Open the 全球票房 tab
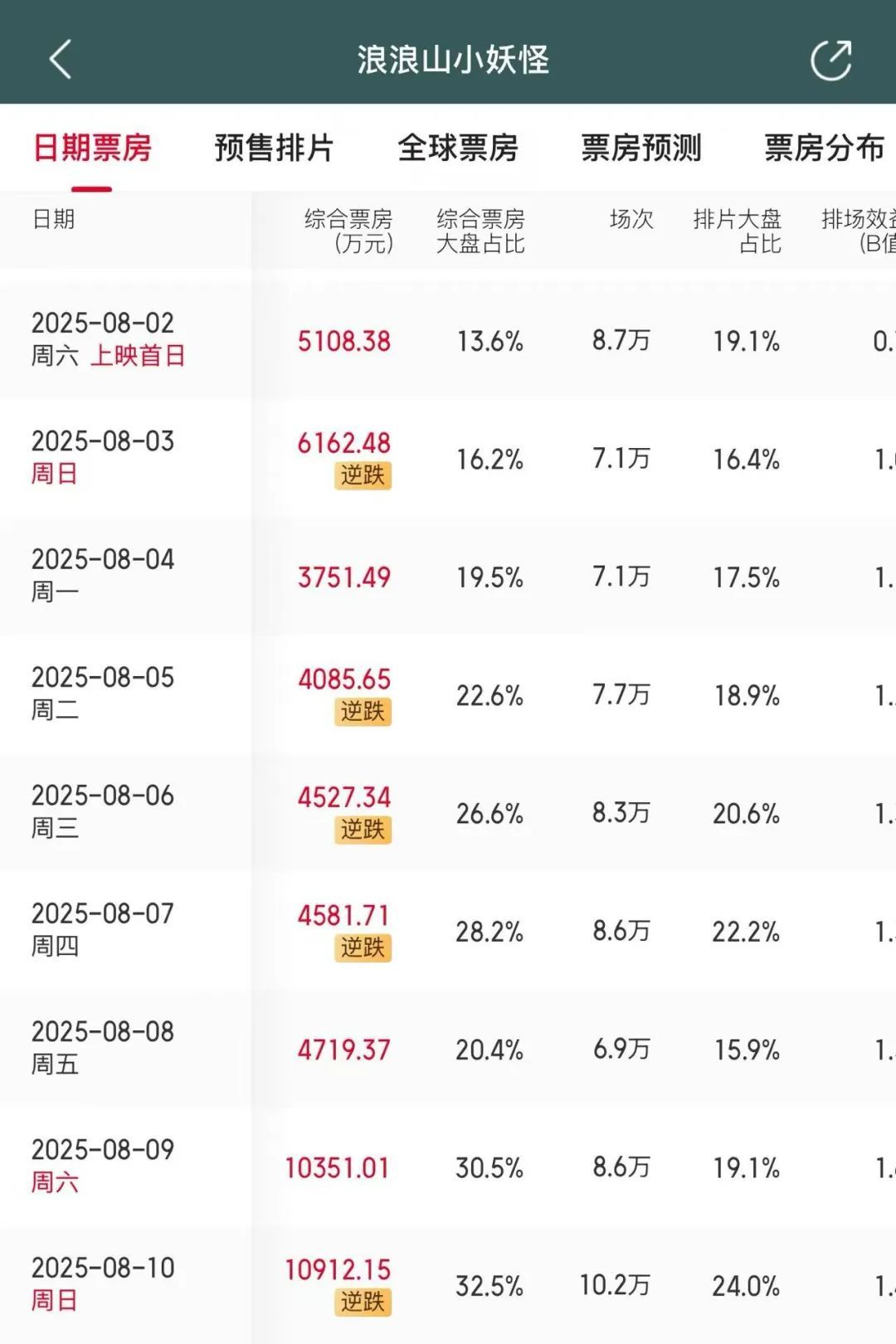 point(458,149)
